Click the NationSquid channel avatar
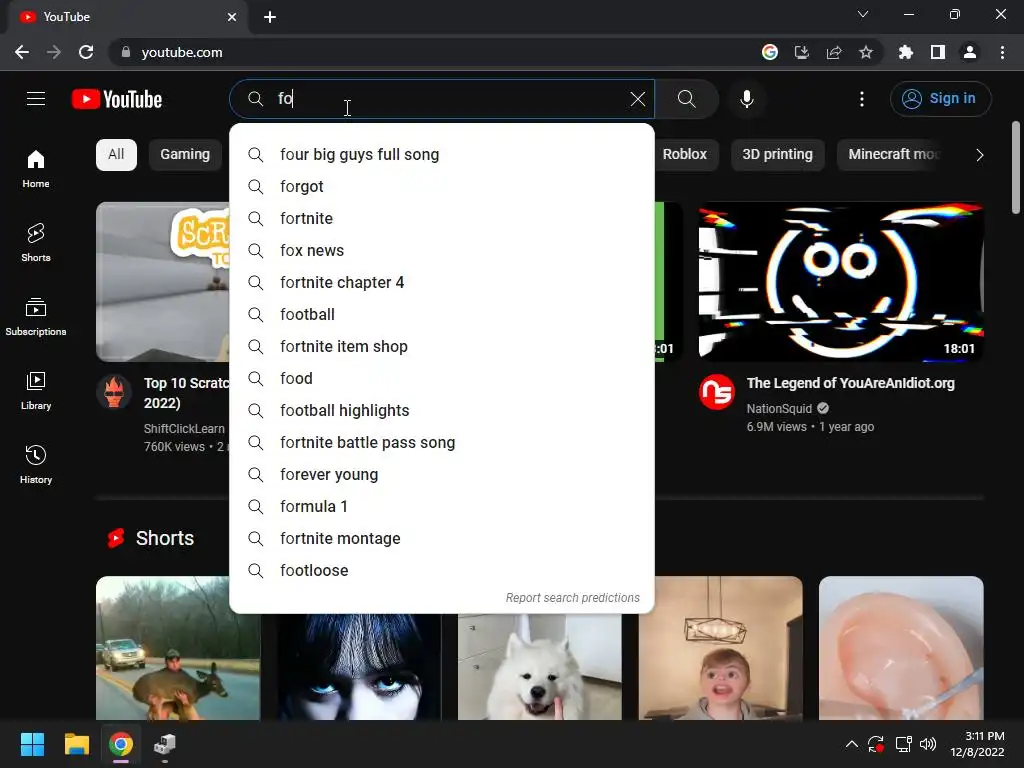Screen dimensions: 1024x768 pyautogui.click(x=716, y=392)
